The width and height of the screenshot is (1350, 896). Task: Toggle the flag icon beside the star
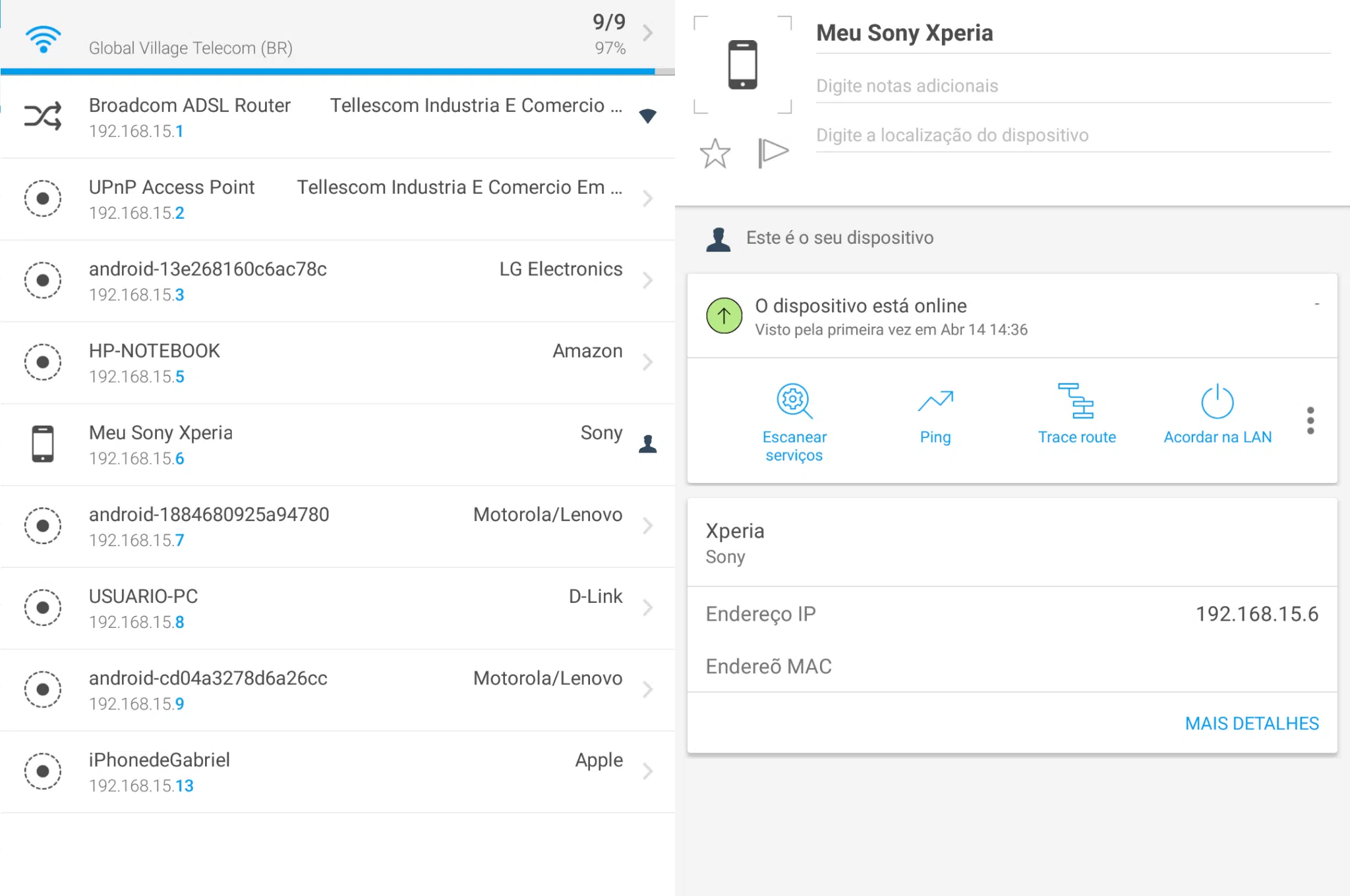coord(773,153)
